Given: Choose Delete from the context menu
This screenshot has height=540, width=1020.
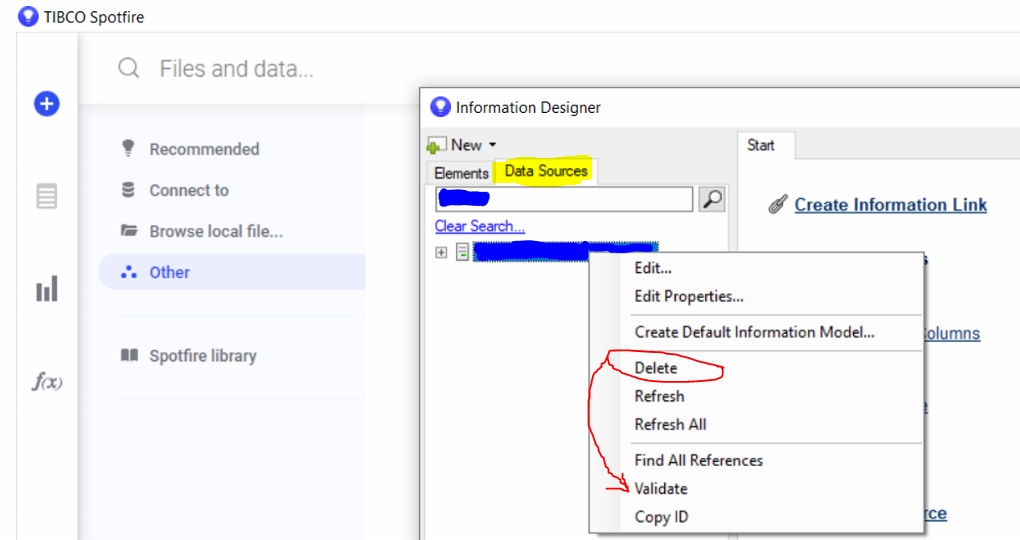Looking at the screenshot, I should [x=656, y=368].
